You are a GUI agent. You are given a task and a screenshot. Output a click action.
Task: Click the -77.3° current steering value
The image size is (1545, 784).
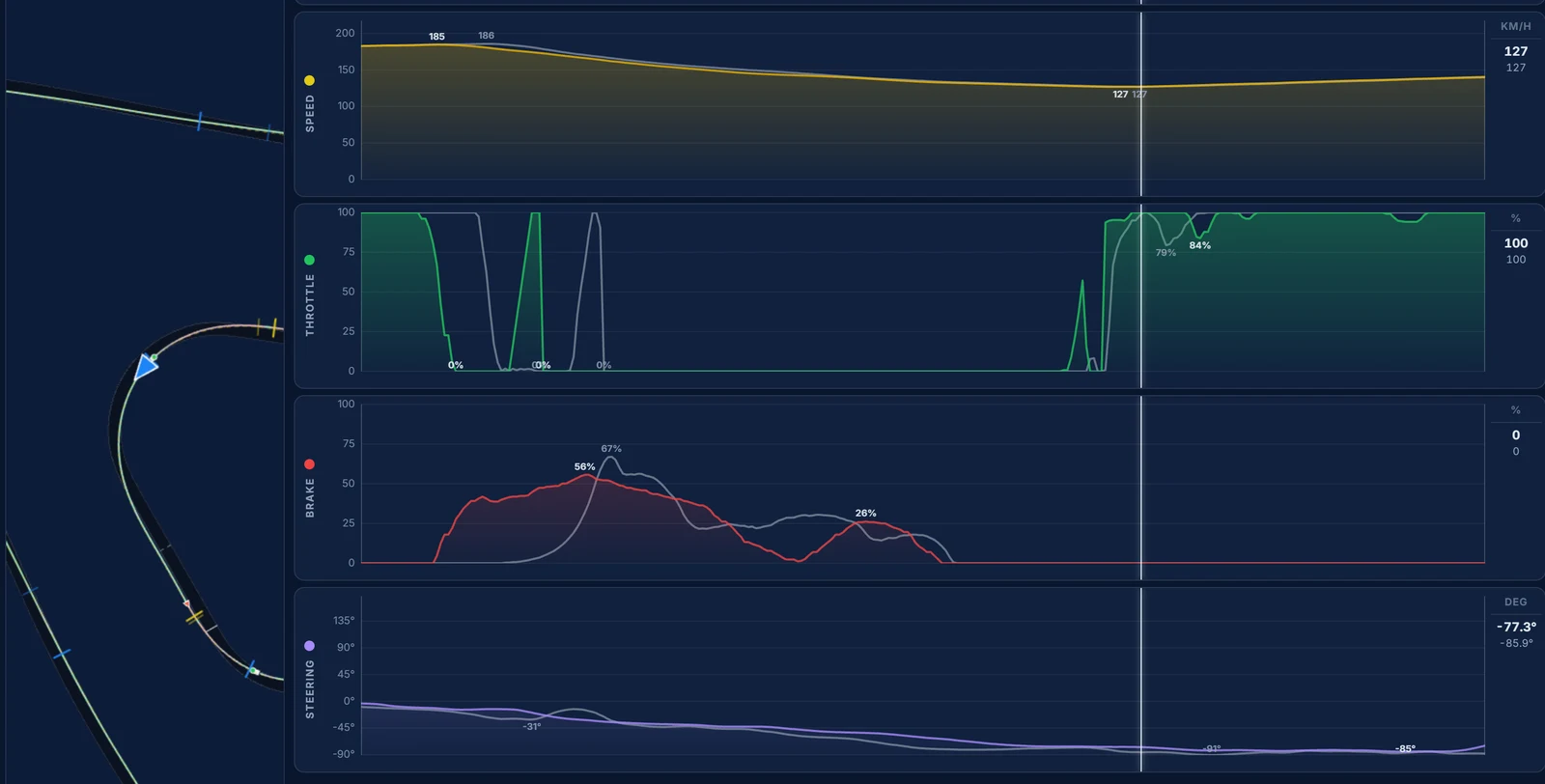click(x=1516, y=627)
